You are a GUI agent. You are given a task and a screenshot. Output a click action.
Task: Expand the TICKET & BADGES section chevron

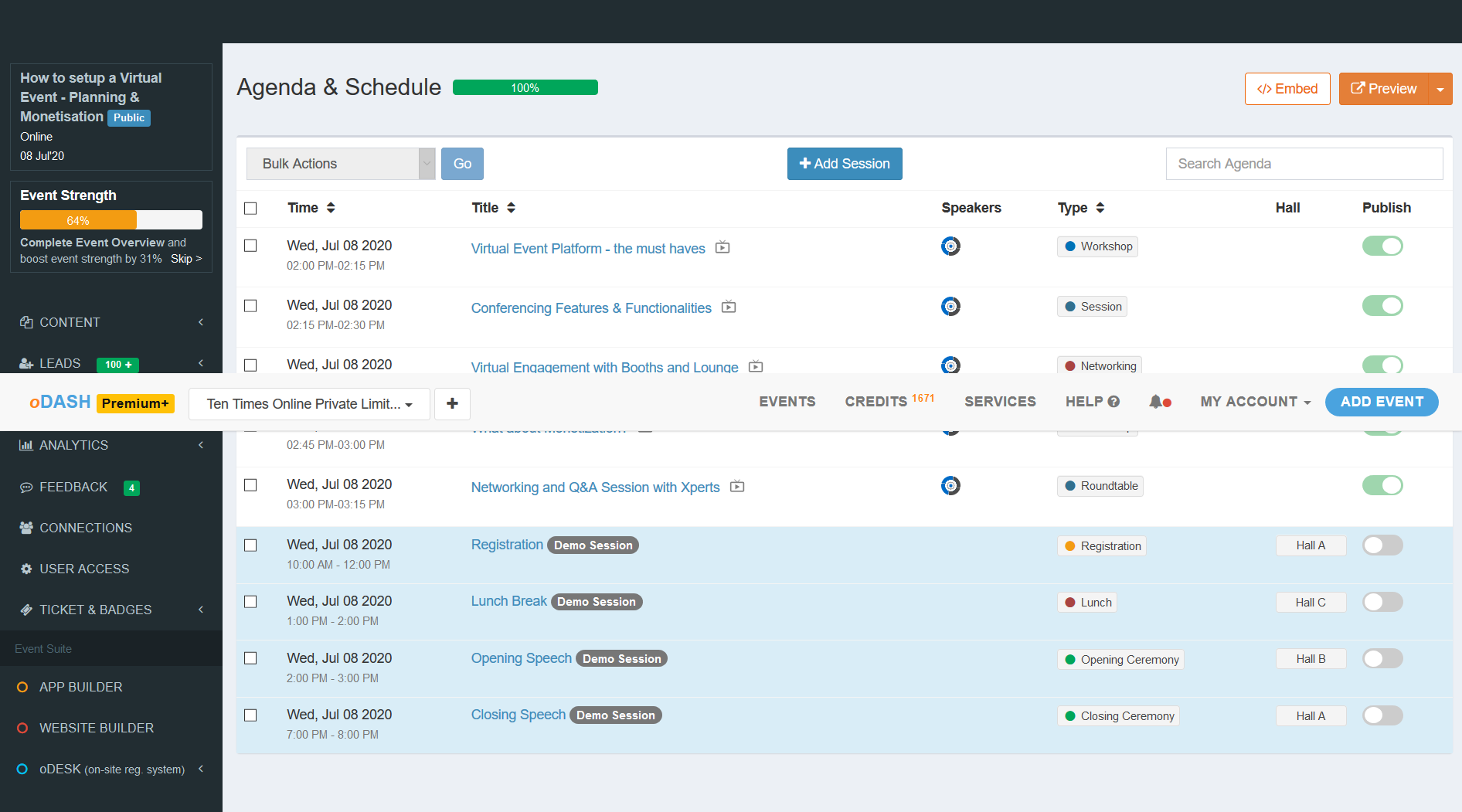click(201, 610)
